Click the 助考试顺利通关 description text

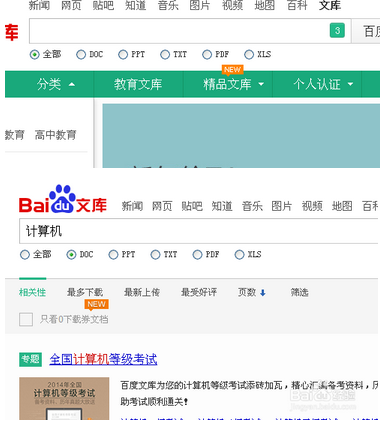coord(154,402)
